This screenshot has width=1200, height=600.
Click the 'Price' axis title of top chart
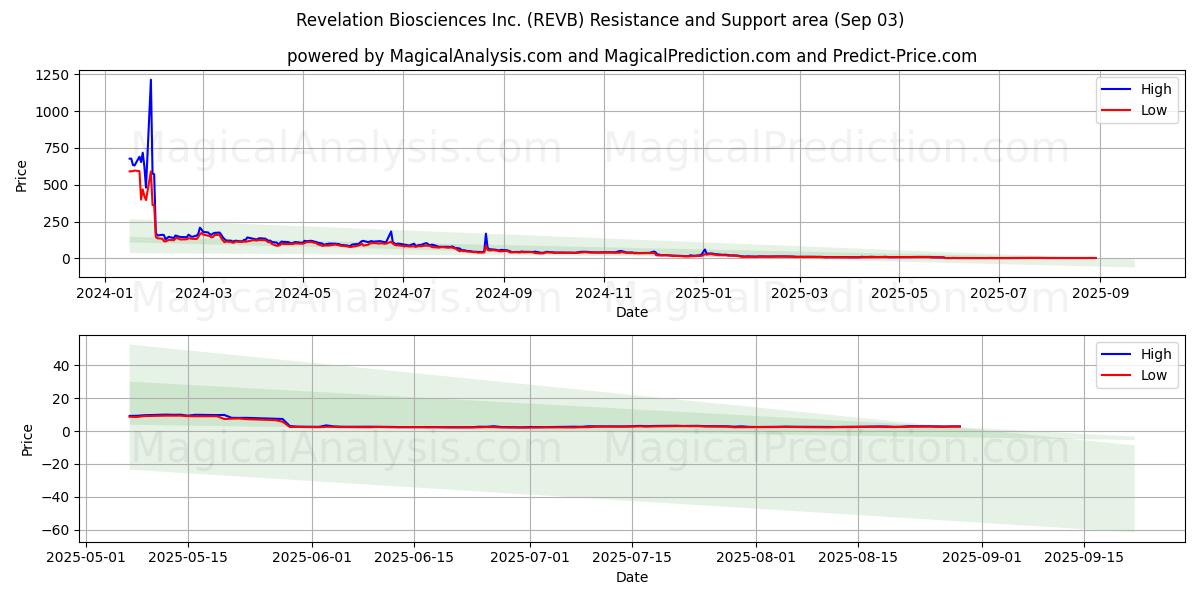pos(22,175)
